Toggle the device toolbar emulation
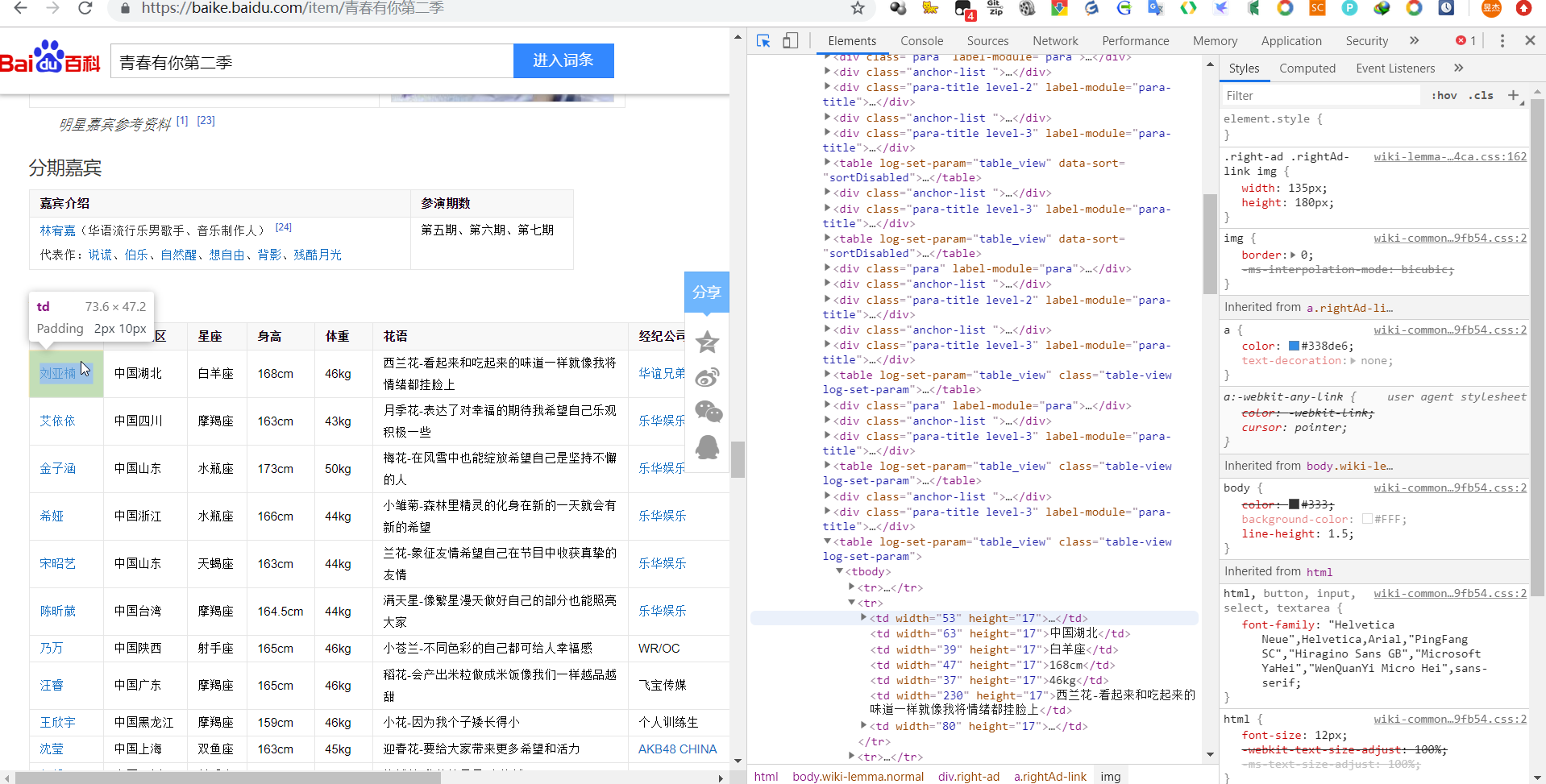 [790, 40]
